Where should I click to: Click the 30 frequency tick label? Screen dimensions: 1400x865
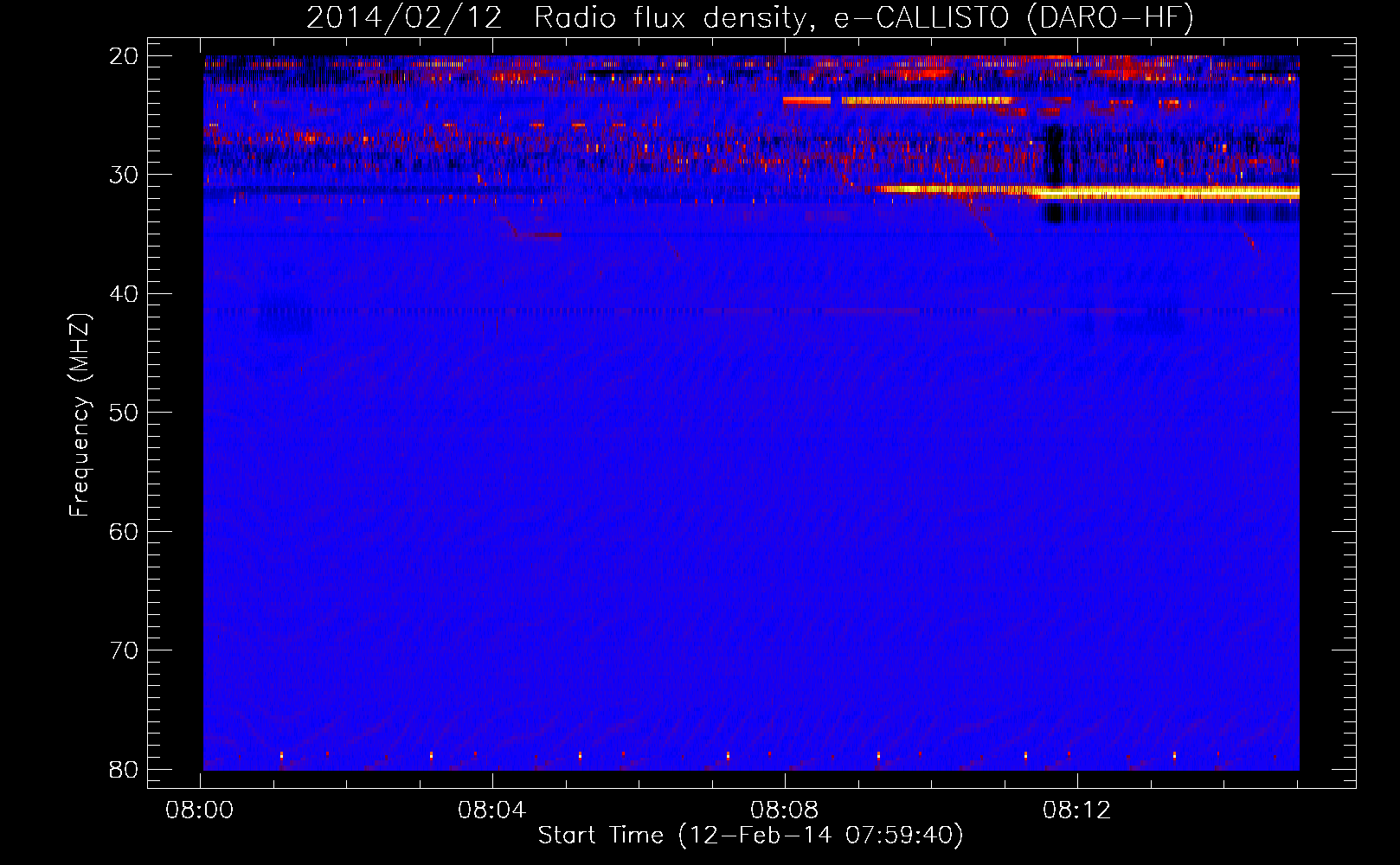(x=125, y=175)
